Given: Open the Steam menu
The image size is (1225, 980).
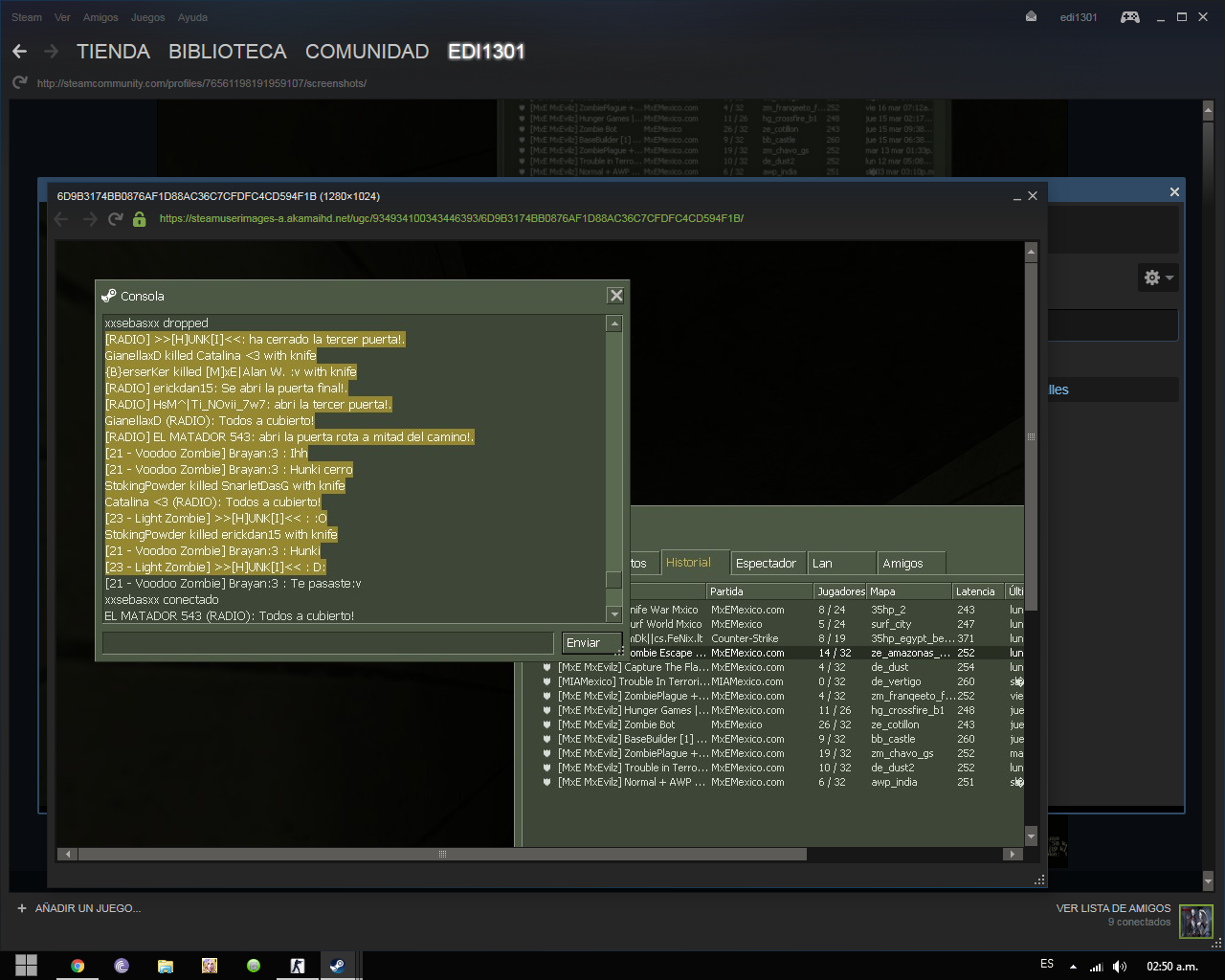Looking at the screenshot, I should pos(27,17).
